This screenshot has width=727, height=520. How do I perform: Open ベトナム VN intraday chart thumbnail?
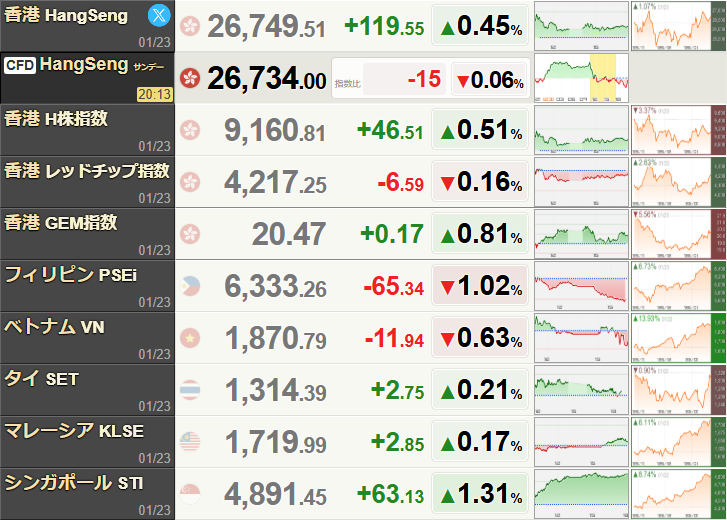[581, 338]
